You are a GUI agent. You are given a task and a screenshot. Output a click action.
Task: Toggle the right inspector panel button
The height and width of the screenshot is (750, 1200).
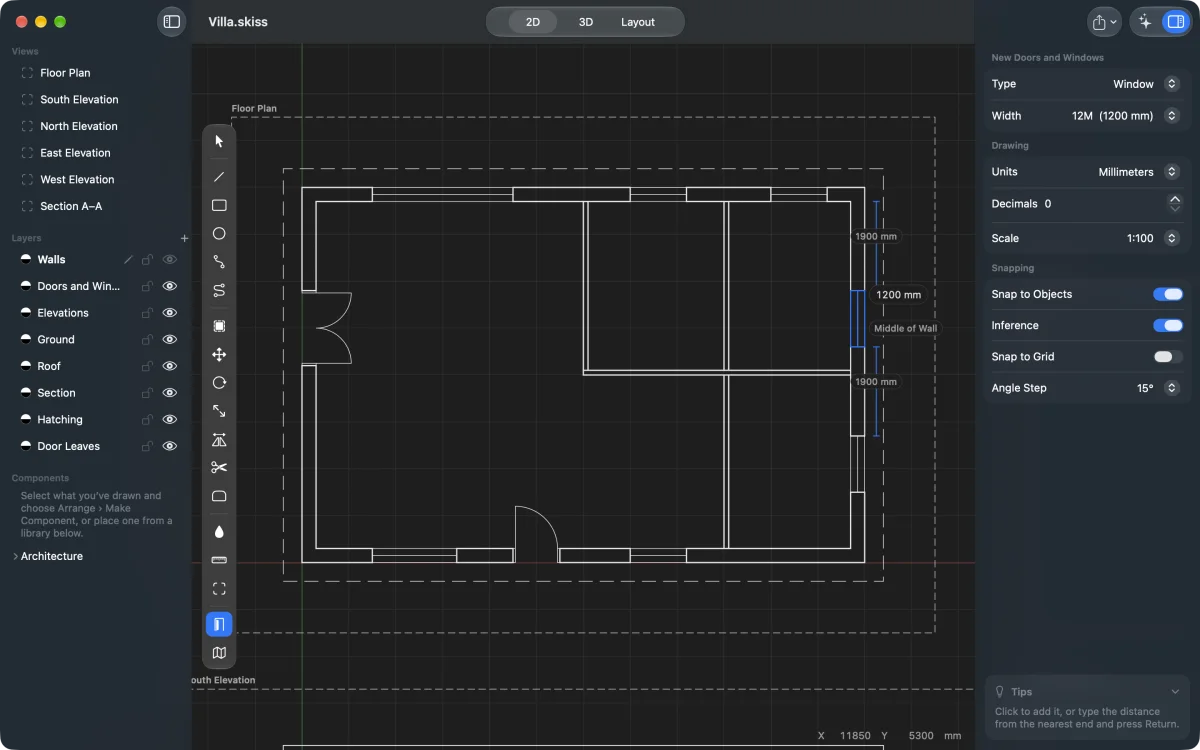coord(1174,21)
